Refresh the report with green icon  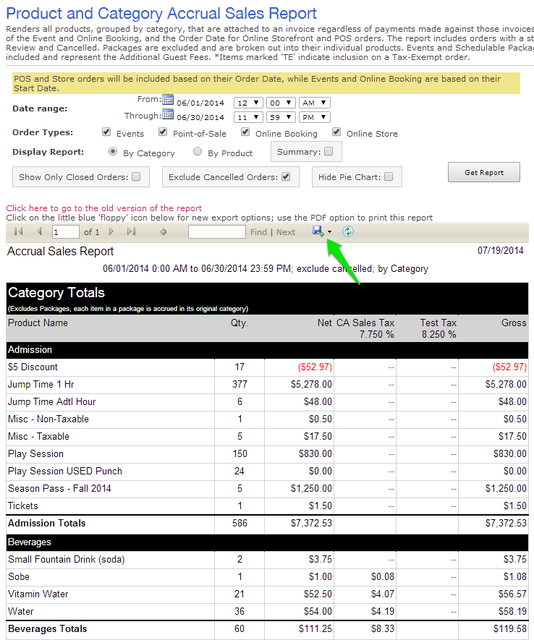click(x=347, y=231)
